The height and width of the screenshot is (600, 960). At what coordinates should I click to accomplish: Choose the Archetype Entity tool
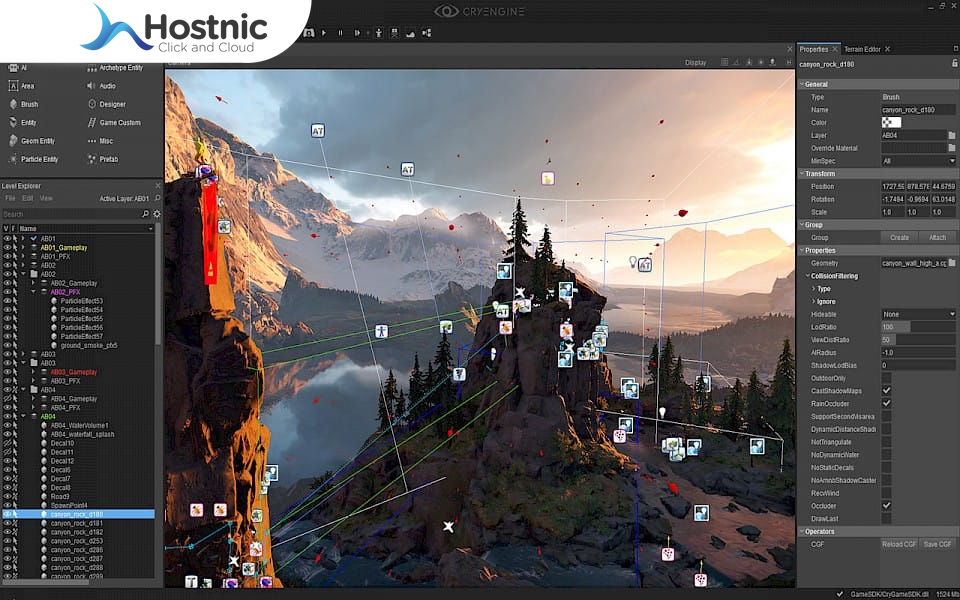point(114,68)
